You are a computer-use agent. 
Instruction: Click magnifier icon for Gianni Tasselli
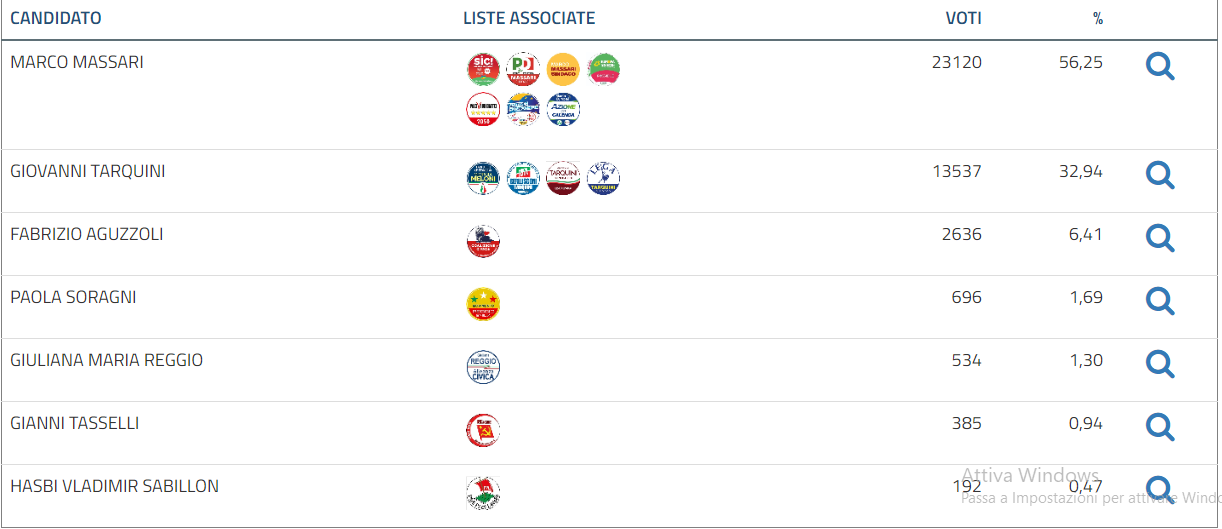coord(1159,428)
